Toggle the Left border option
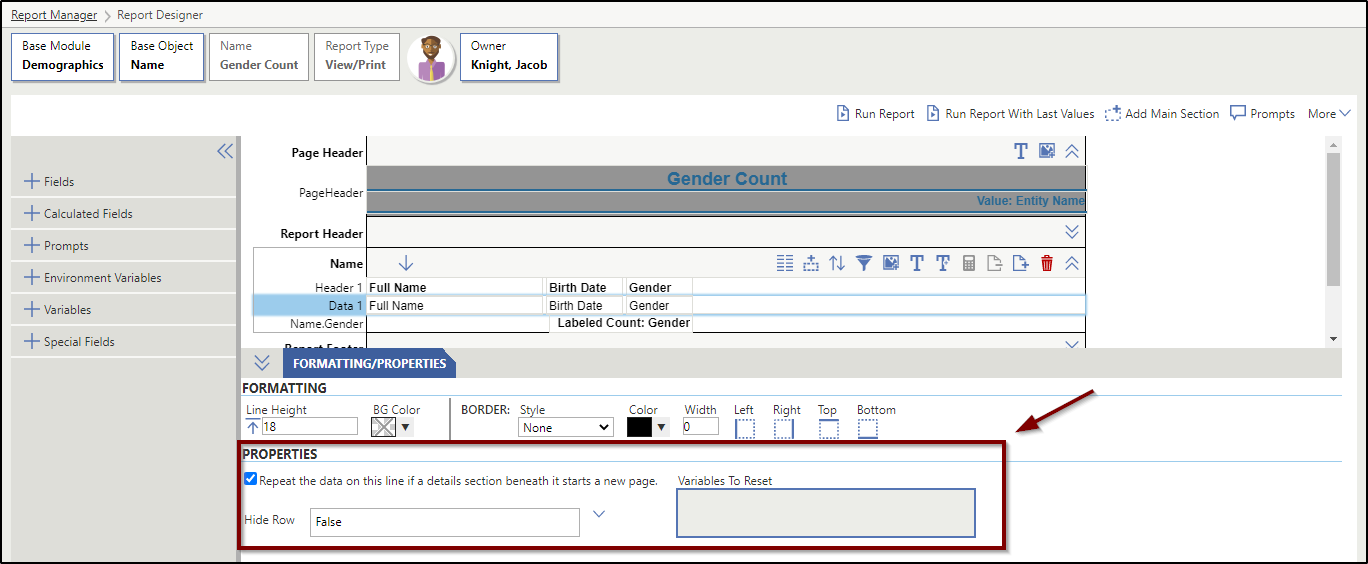1368x564 pixels. (x=745, y=428)
